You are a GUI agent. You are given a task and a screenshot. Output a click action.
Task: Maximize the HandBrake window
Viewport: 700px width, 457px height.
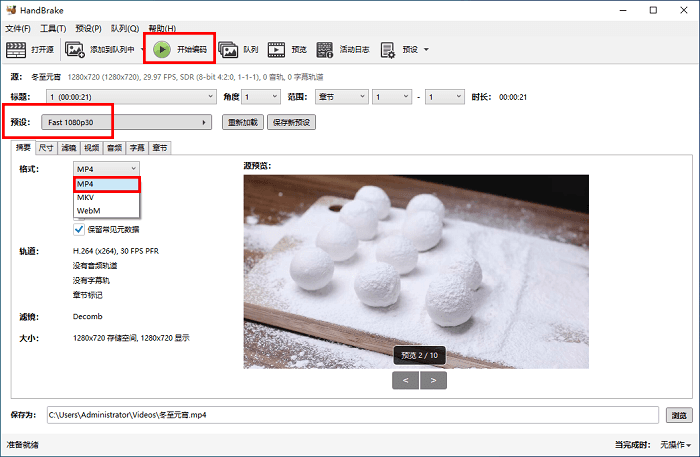point(653,10)
